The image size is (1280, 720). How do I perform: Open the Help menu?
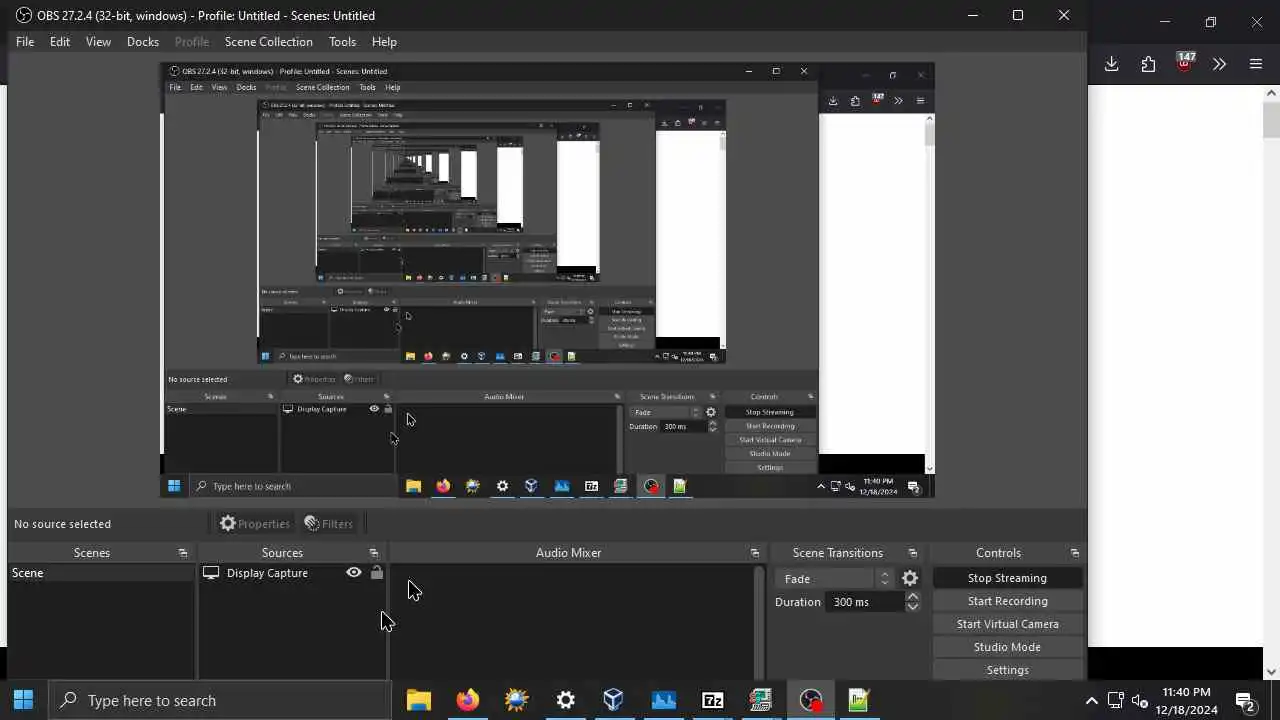(x=384, y=42)
